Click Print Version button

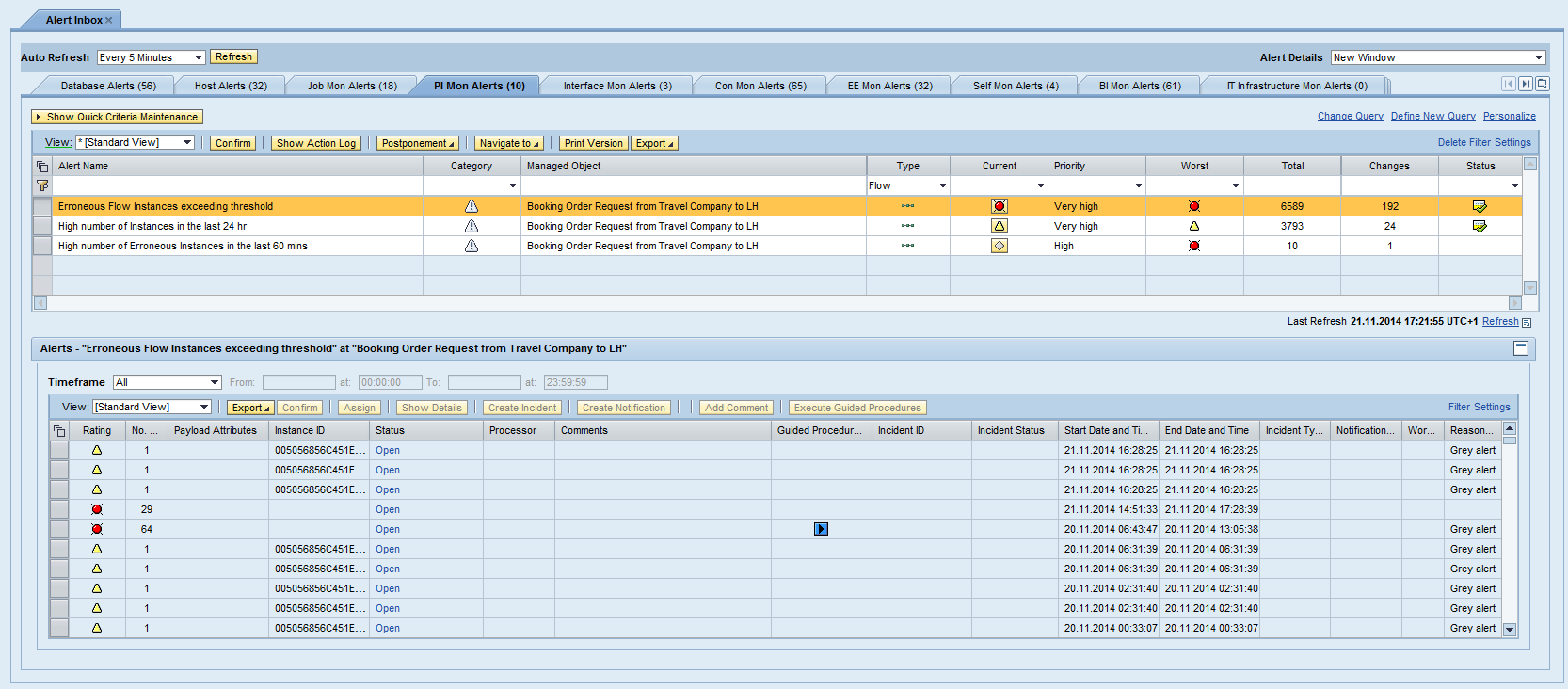point(593,143)
